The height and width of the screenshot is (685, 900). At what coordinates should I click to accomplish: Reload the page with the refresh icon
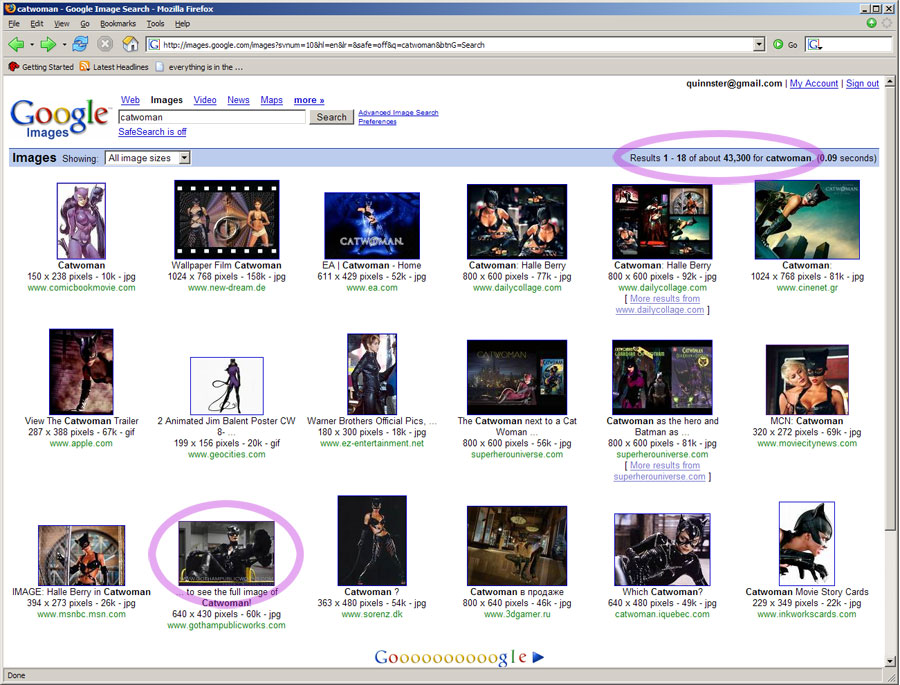pyautogui.click(x=80, y=44)
